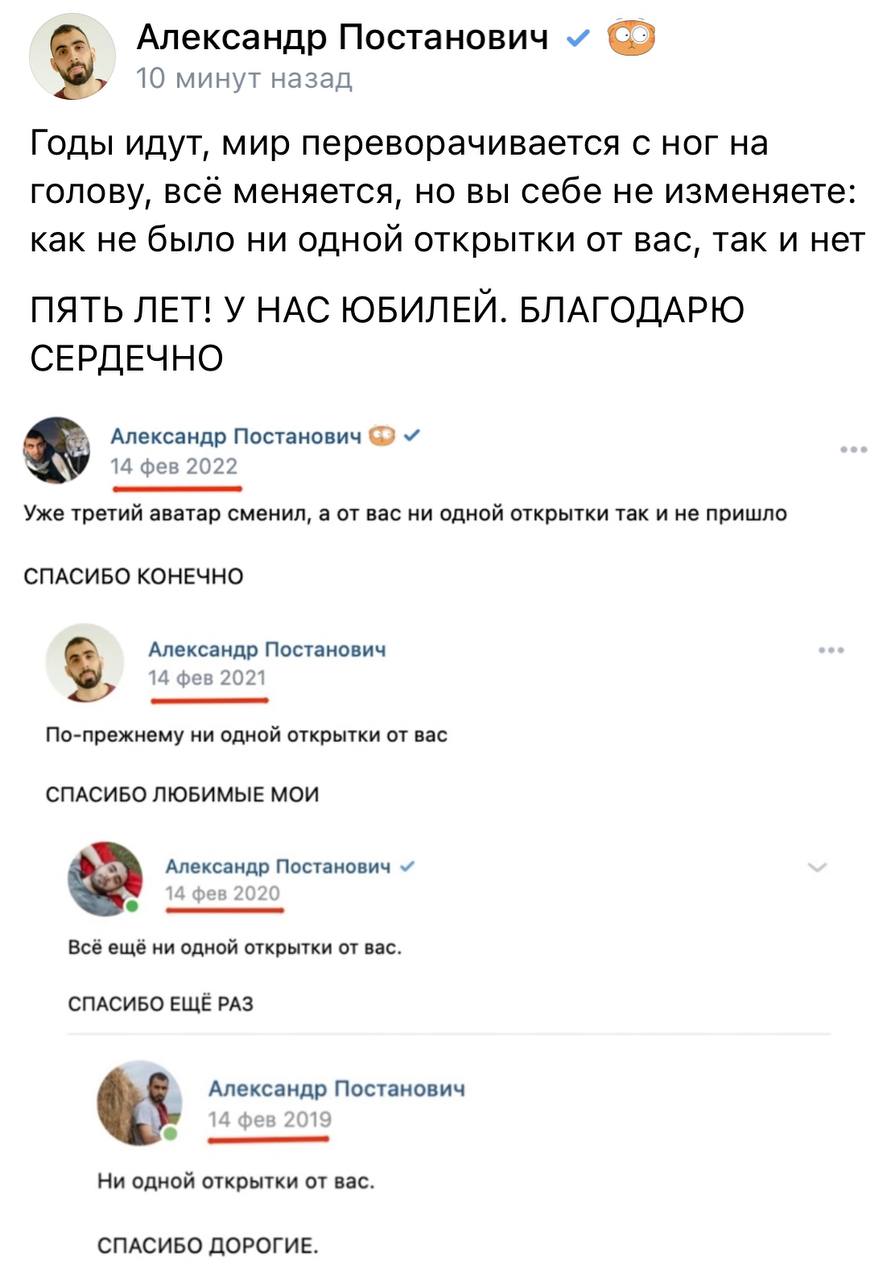The height and width of the screenshot is (1280, 887).
Task: Open the '10 минут назад' timestamp
Action: pos(244,79)
